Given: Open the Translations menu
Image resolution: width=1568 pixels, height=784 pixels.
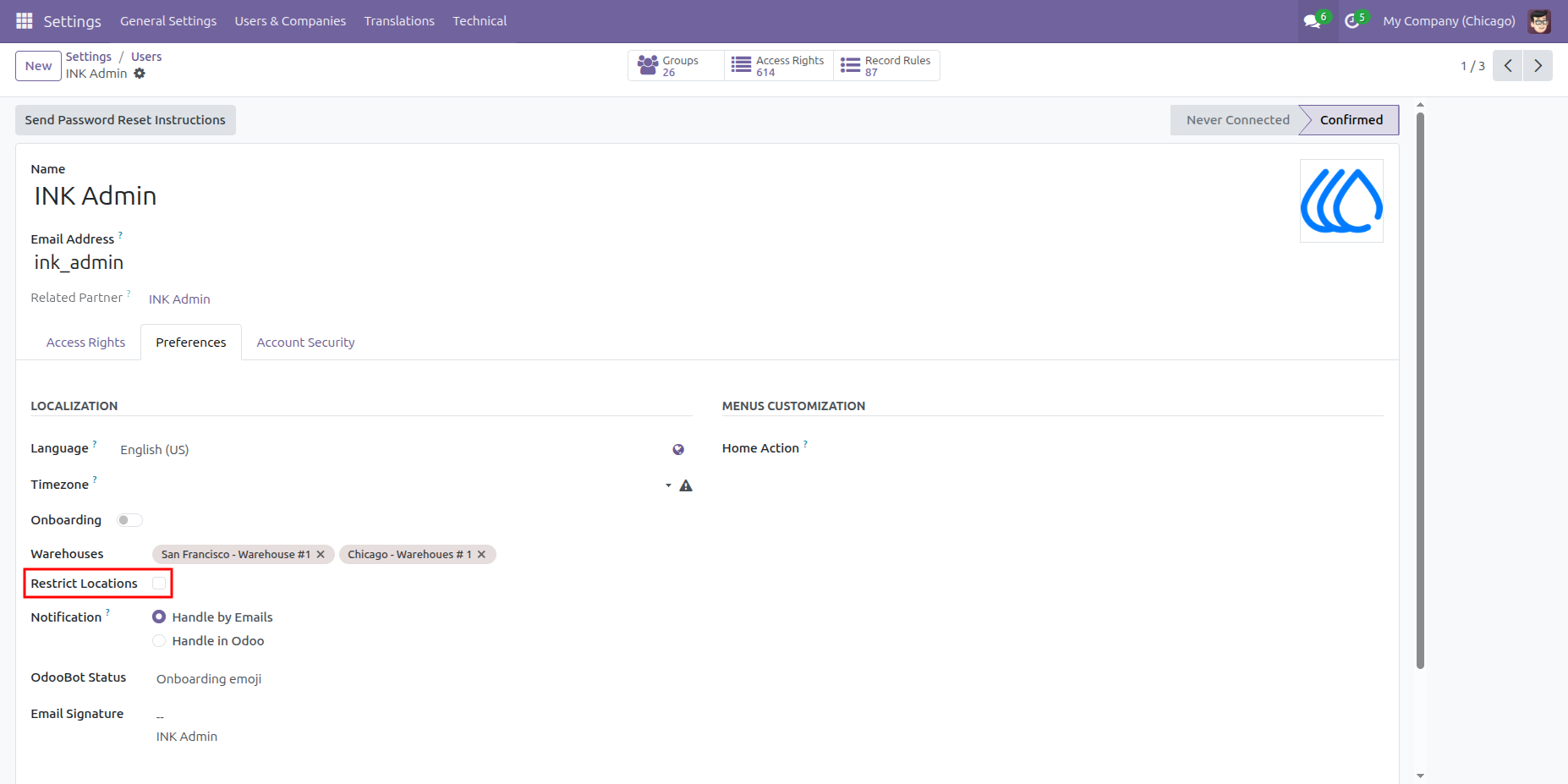Looking at the screenshot, I should pos(399,21).
